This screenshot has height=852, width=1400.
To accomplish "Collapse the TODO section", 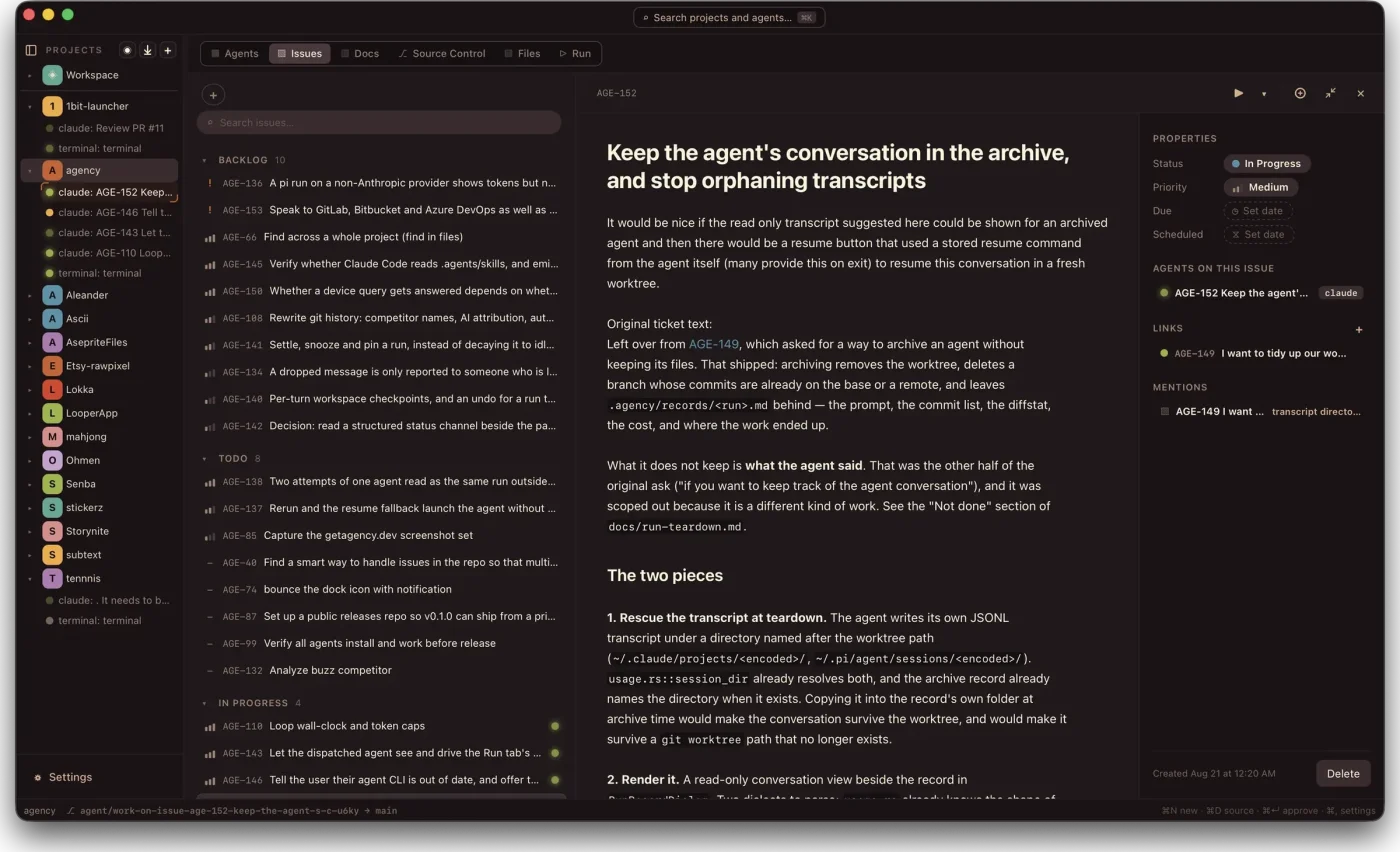I will click(x=205, y=458).
